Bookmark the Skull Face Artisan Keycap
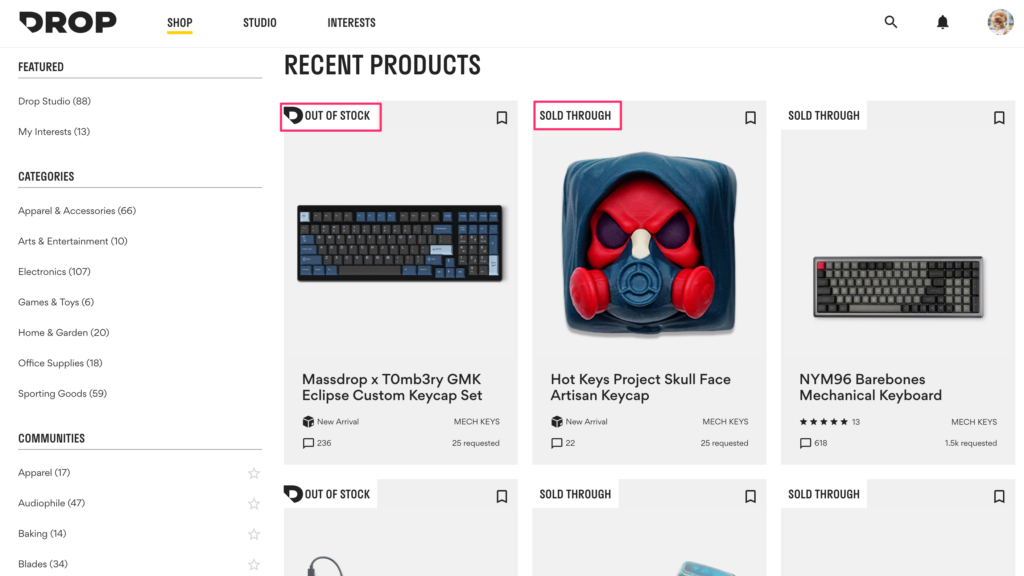The height and width of the screenshot is (576, 1024). tap(750, 117)
